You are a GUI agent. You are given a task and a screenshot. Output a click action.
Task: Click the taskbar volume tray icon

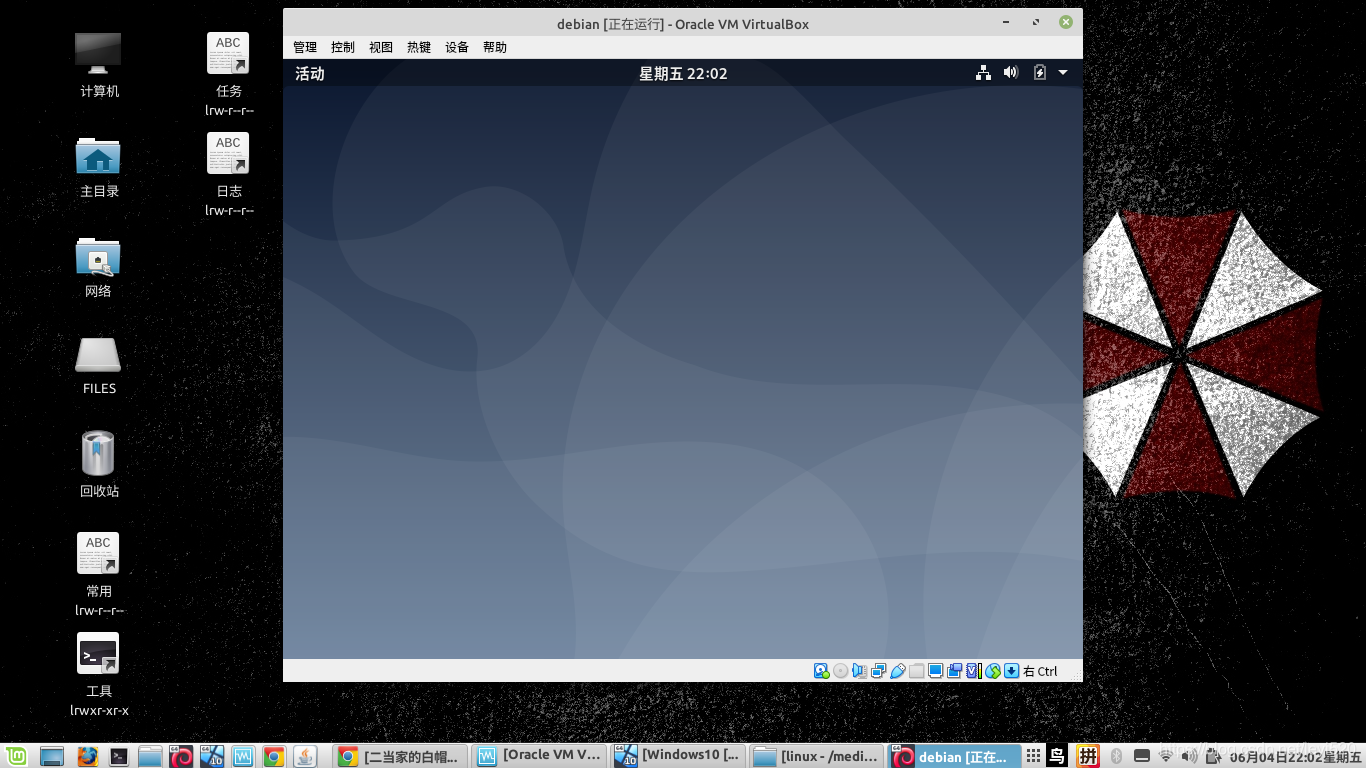1189,756
